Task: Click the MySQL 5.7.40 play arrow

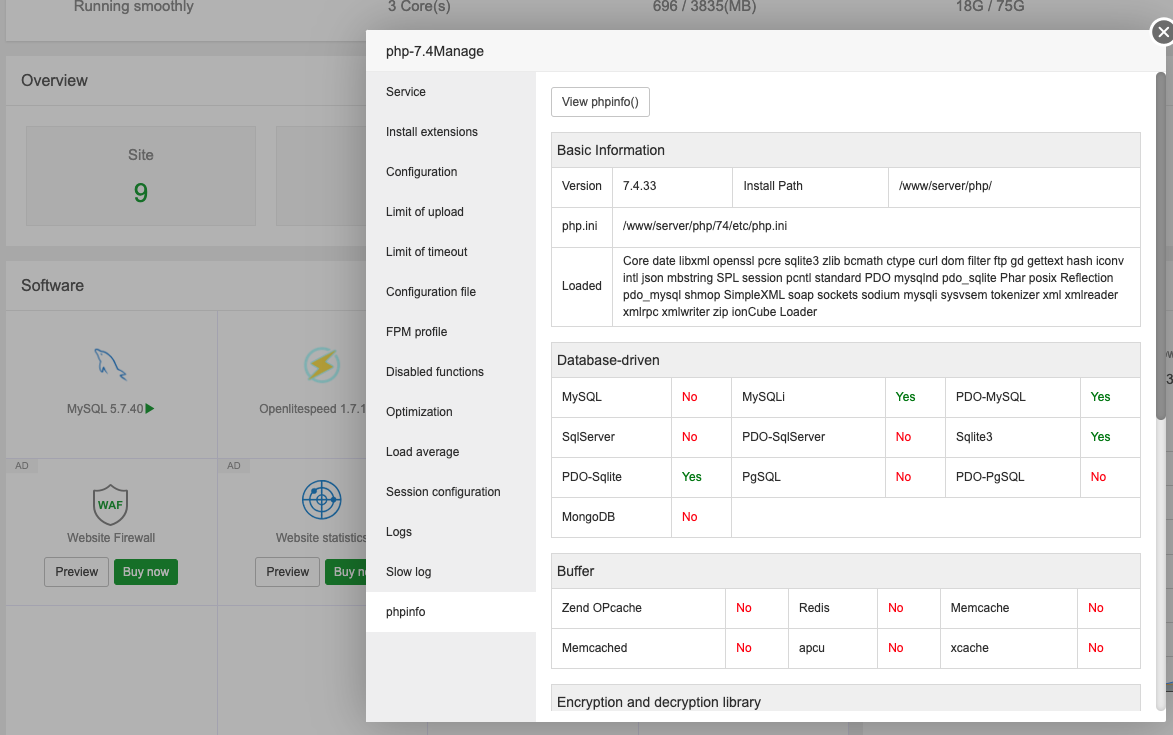Action: coord(150,409)
